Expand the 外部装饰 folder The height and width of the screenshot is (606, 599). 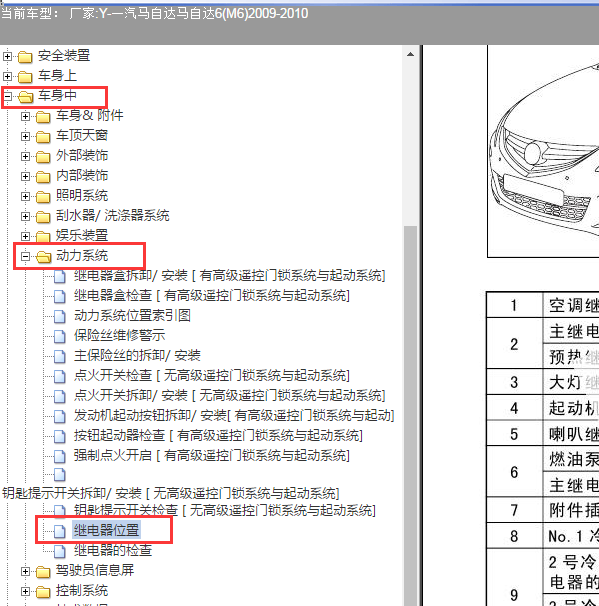click(x=26, y=157)
